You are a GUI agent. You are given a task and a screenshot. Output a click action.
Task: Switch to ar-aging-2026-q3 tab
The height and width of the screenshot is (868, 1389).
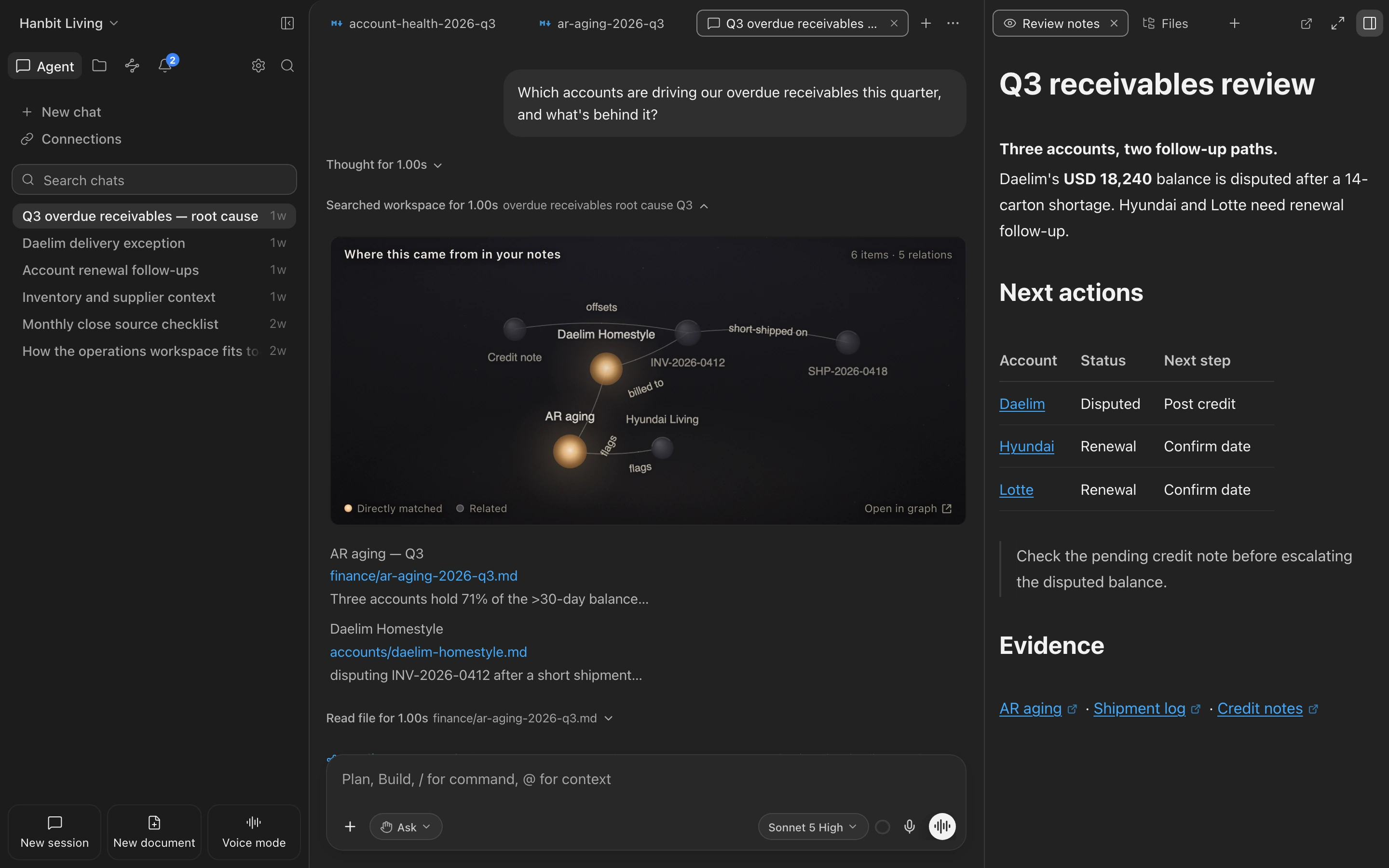602,24
